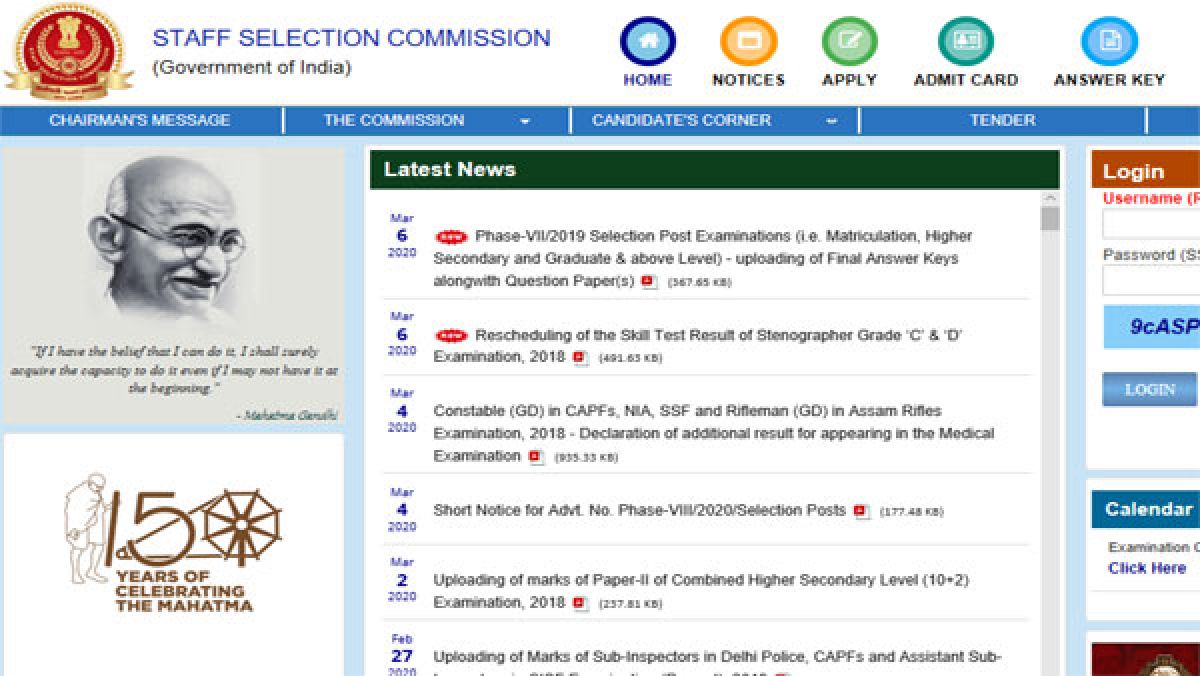
Task: Open PDF icon for Stenographer Skill Test notice
Action: [x=580, y=358]
